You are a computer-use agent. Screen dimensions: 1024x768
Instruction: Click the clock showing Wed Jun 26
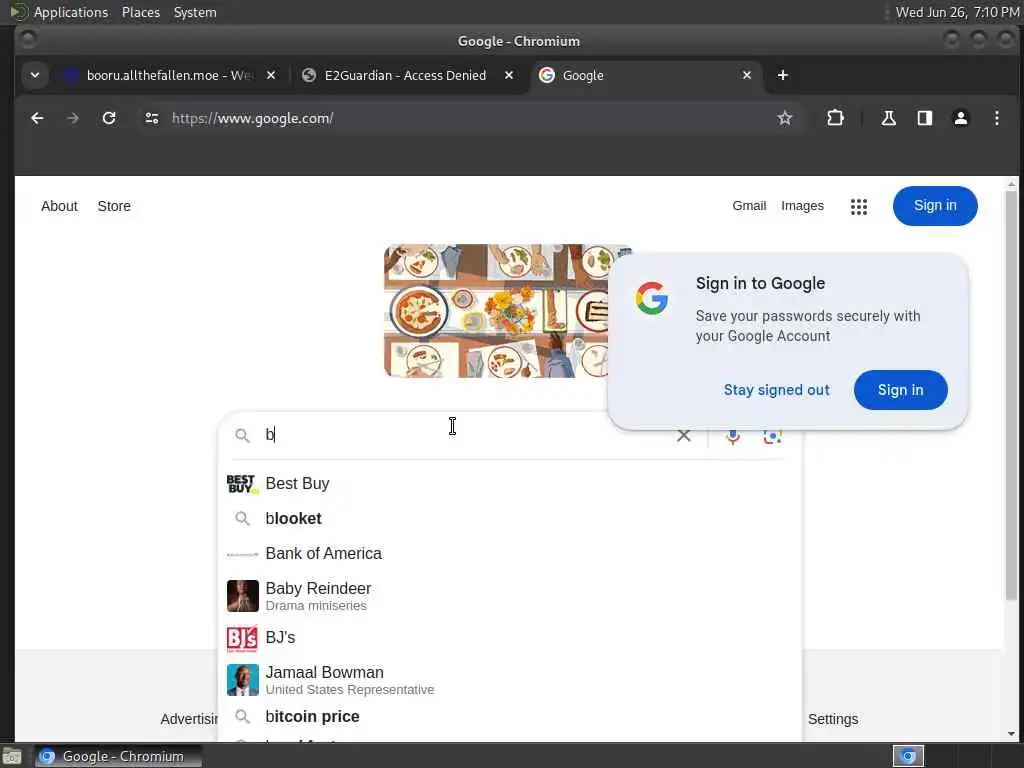click(x=957, y=12)
